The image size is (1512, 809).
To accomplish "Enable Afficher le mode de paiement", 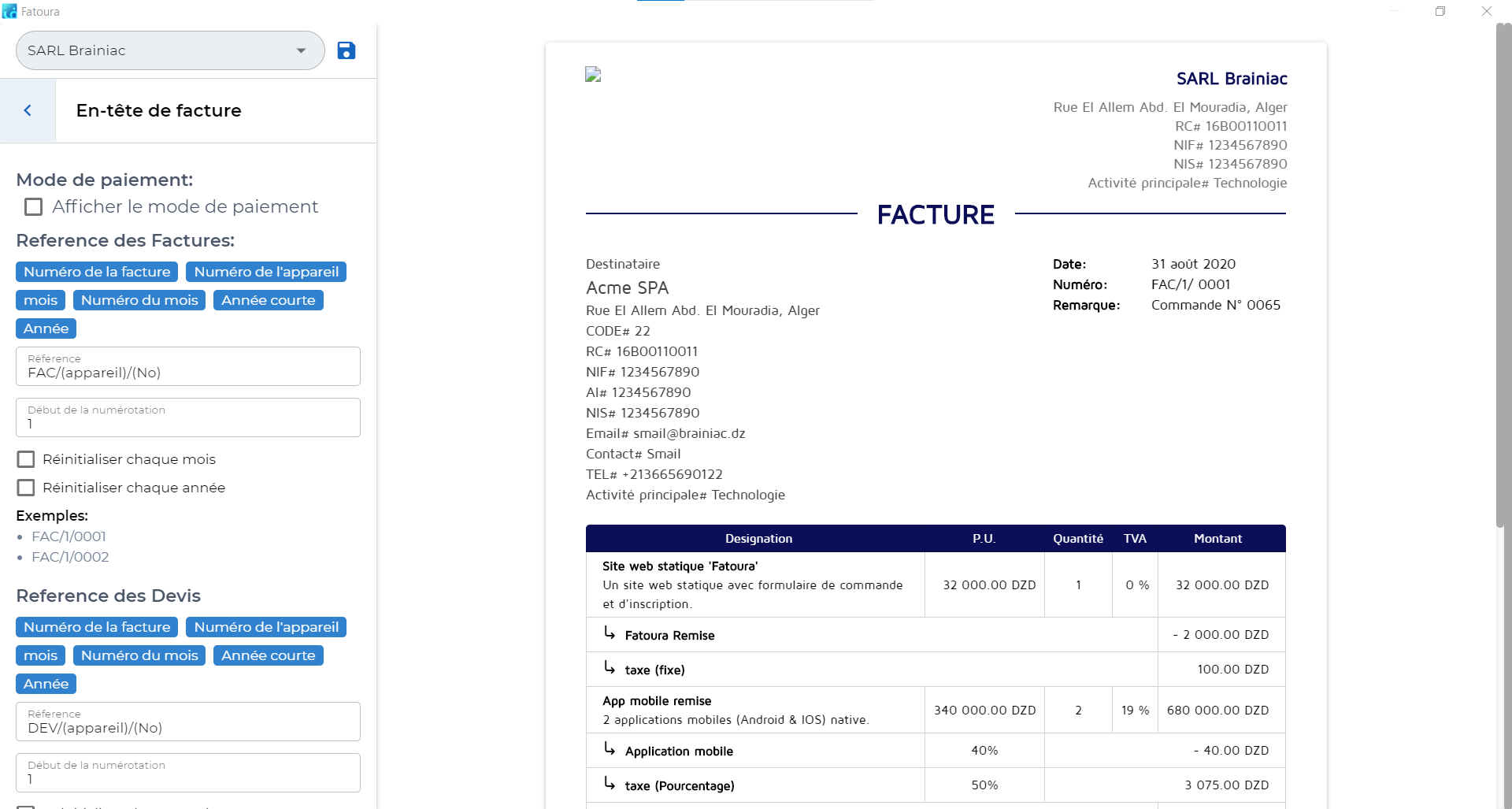I will point(32,206).
